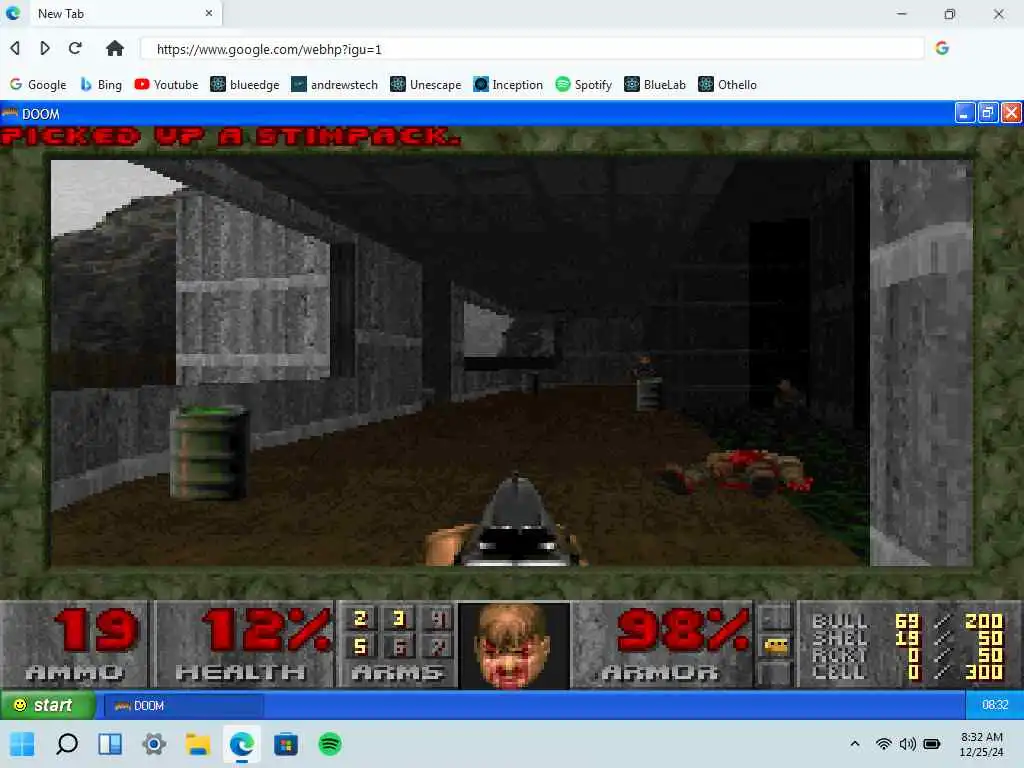Viewport: 1024px width, 768px height.
Task: Open Microsoft Store from the taskbar
Action: tap(286, 744)
